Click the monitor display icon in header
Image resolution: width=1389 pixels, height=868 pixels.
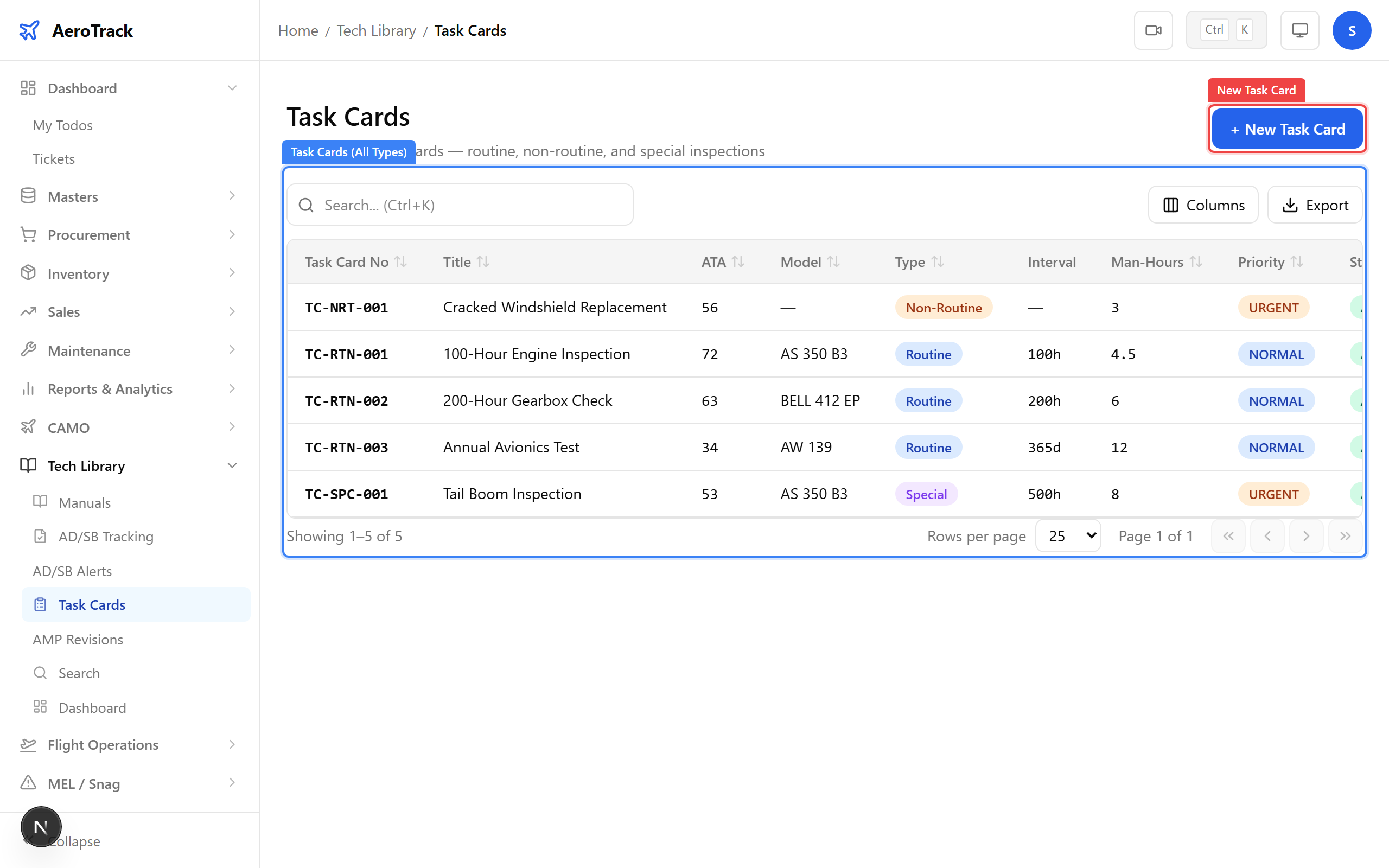(1299, 30)
